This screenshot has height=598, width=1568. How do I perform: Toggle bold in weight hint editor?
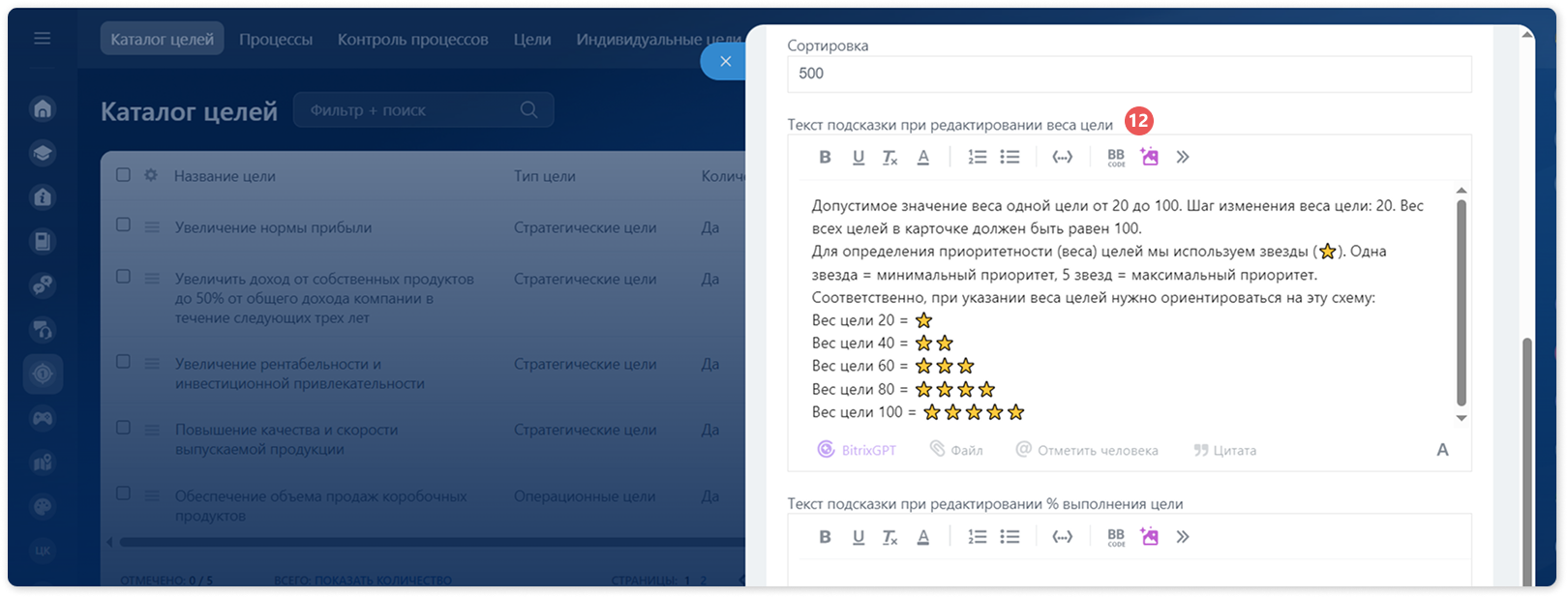point(825,157)
